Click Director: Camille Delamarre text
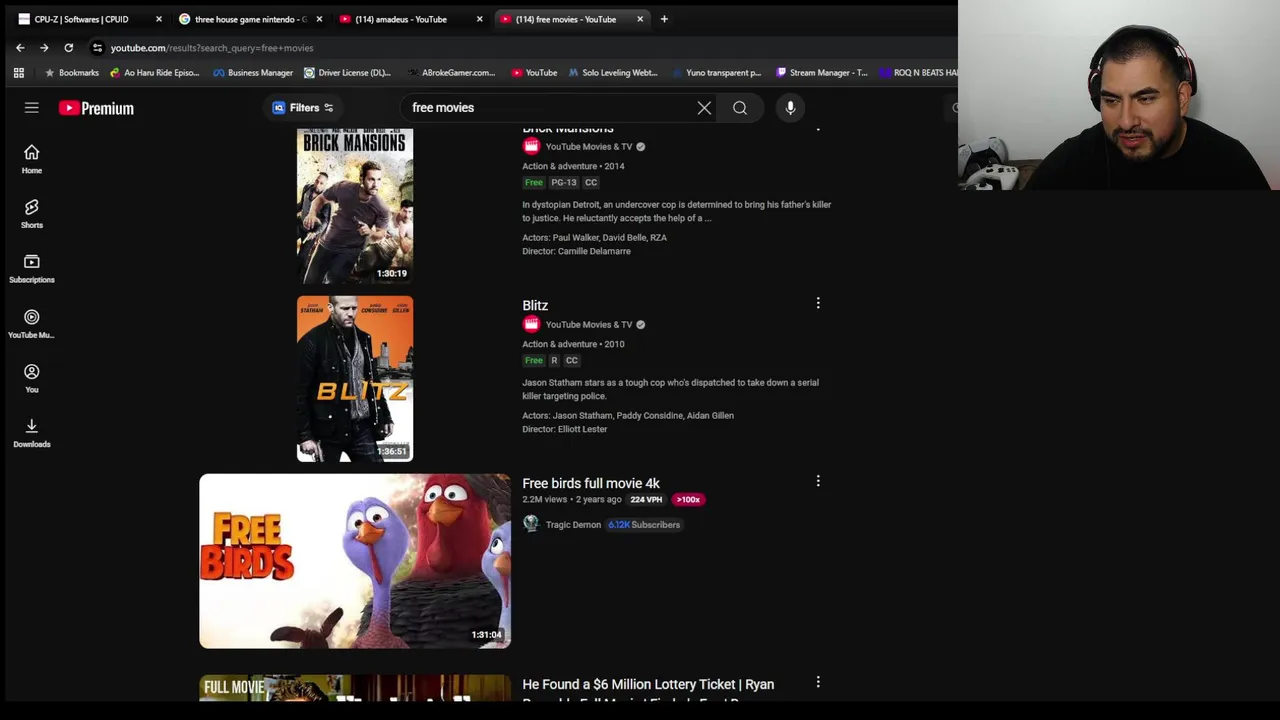Viewport: 1280px width, 720px height. click(x=576, y=251)
